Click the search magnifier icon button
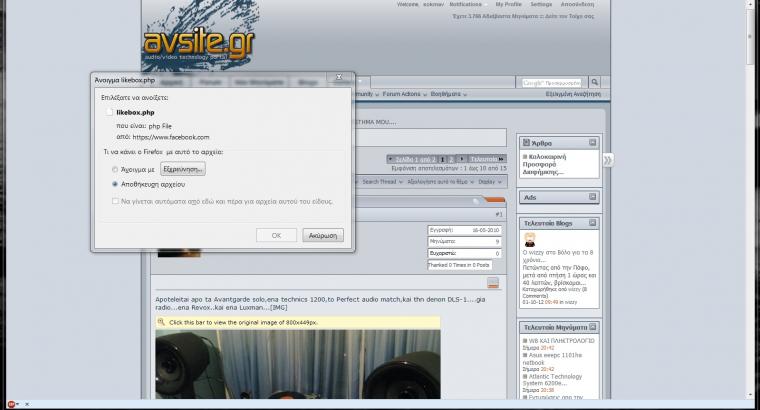This screenshot has width=760, height=410. point(595,82)
